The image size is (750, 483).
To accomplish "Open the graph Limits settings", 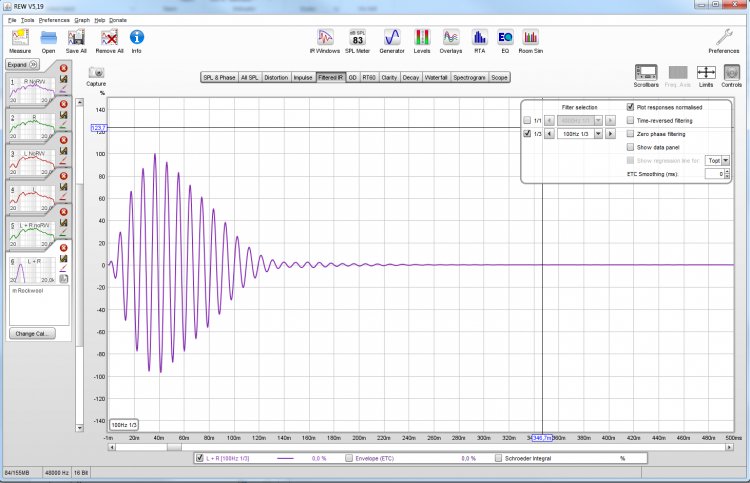I will pos(706,73).
